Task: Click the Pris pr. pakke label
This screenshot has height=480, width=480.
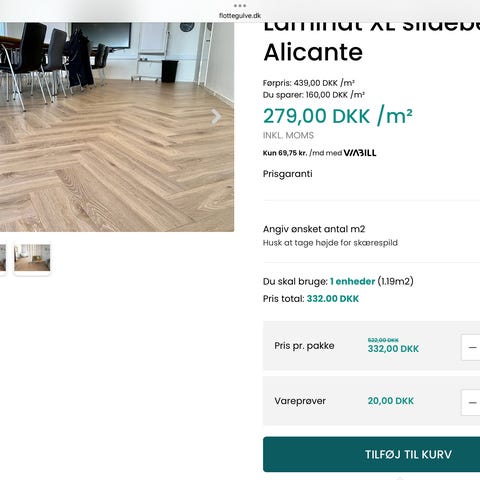Action: (304, 346)
